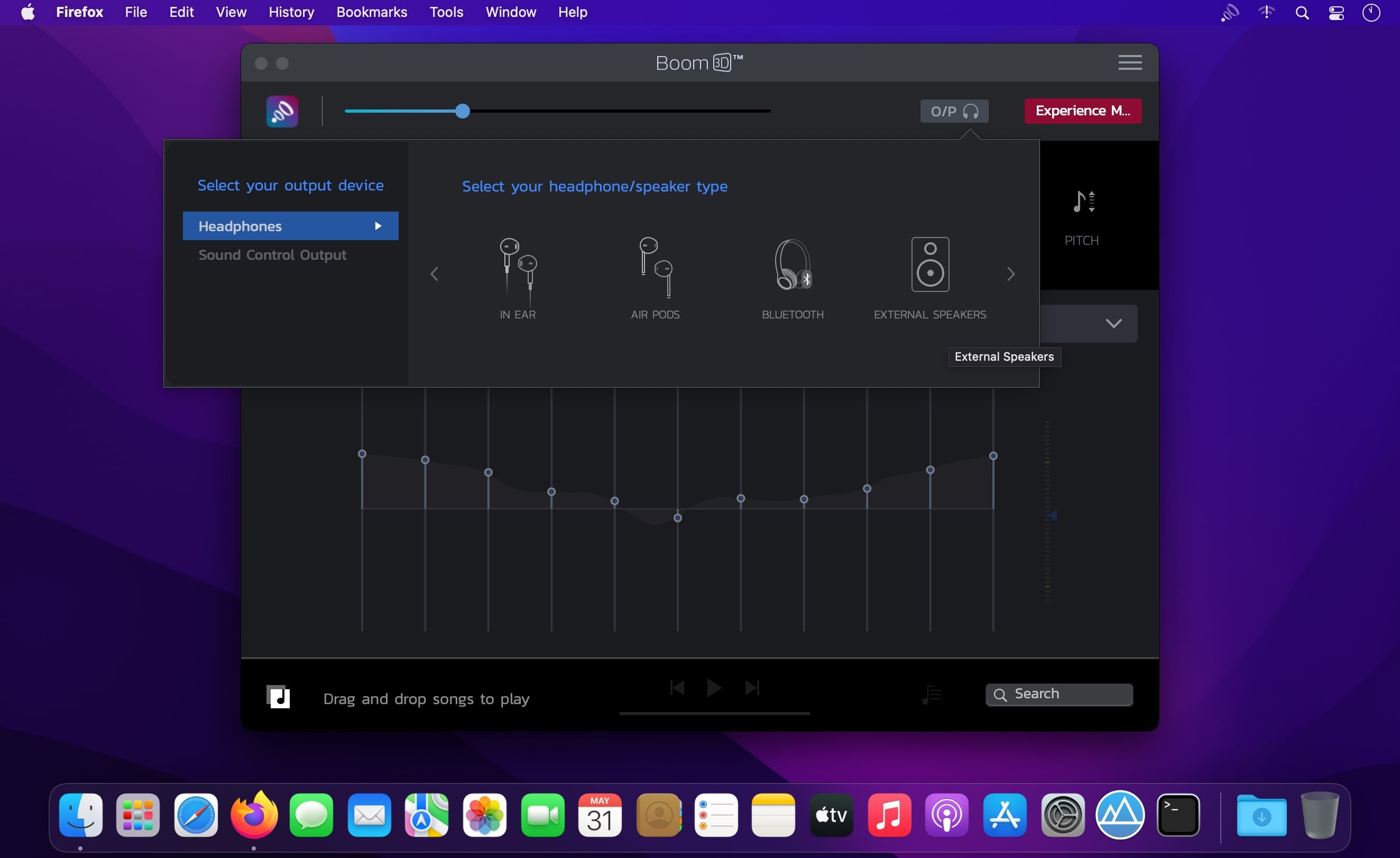Open the File menu
Viewport: 1400px width, 858px height.
(x=136, y=12)
